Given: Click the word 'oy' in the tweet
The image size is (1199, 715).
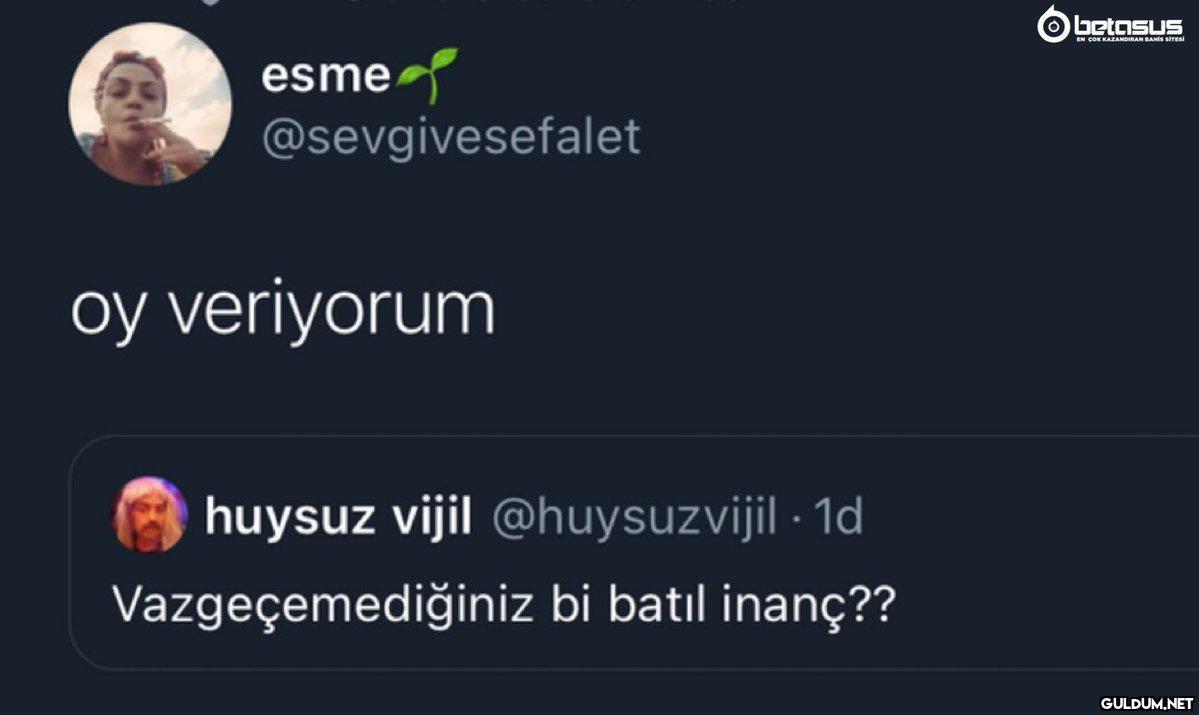Looking at the screenshot, I should [106, 313].
